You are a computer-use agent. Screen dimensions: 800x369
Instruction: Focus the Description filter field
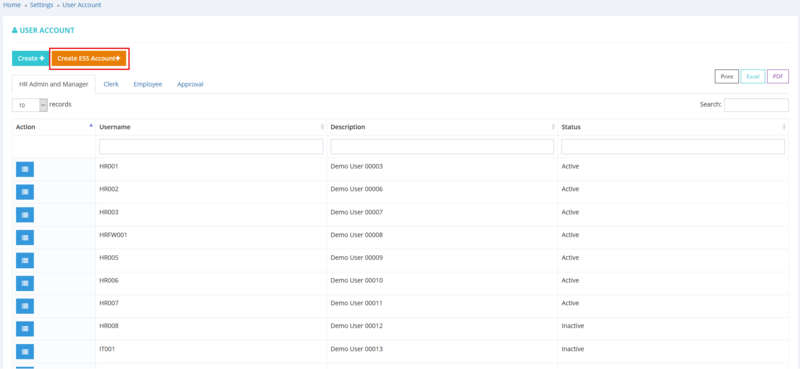click(442, 146)
